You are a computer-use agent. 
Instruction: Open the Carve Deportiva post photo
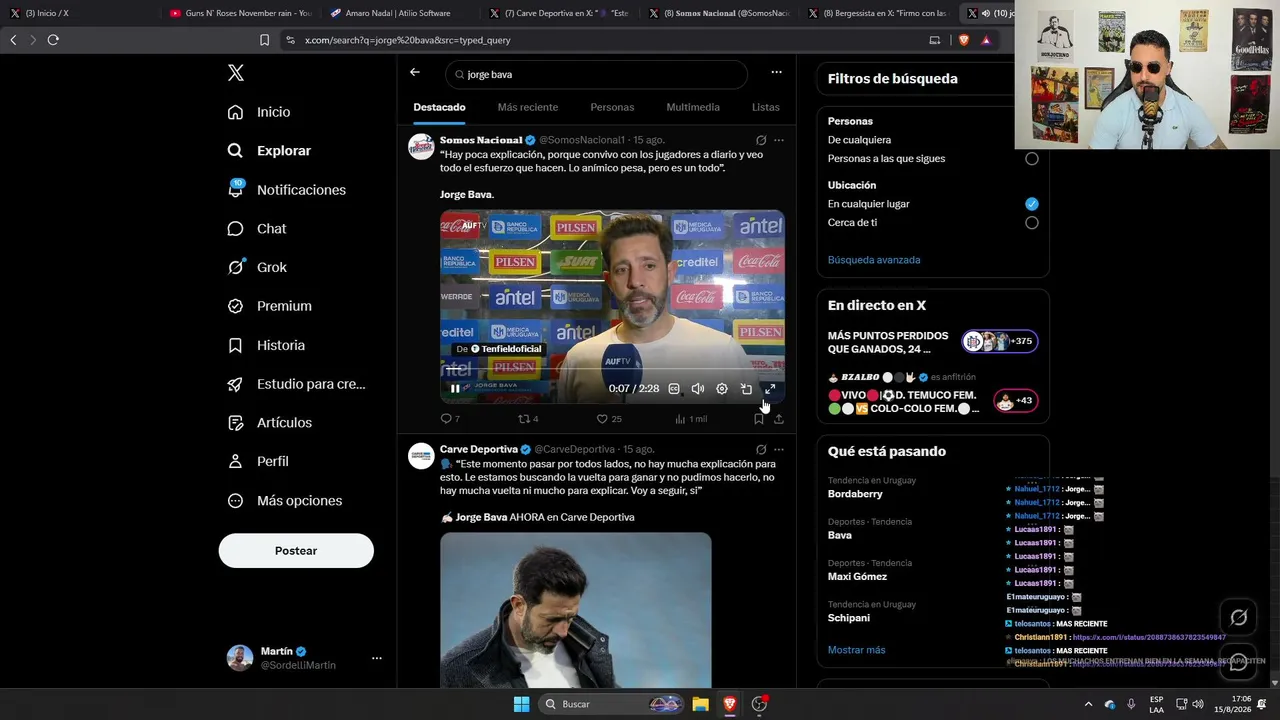[576, 610]
